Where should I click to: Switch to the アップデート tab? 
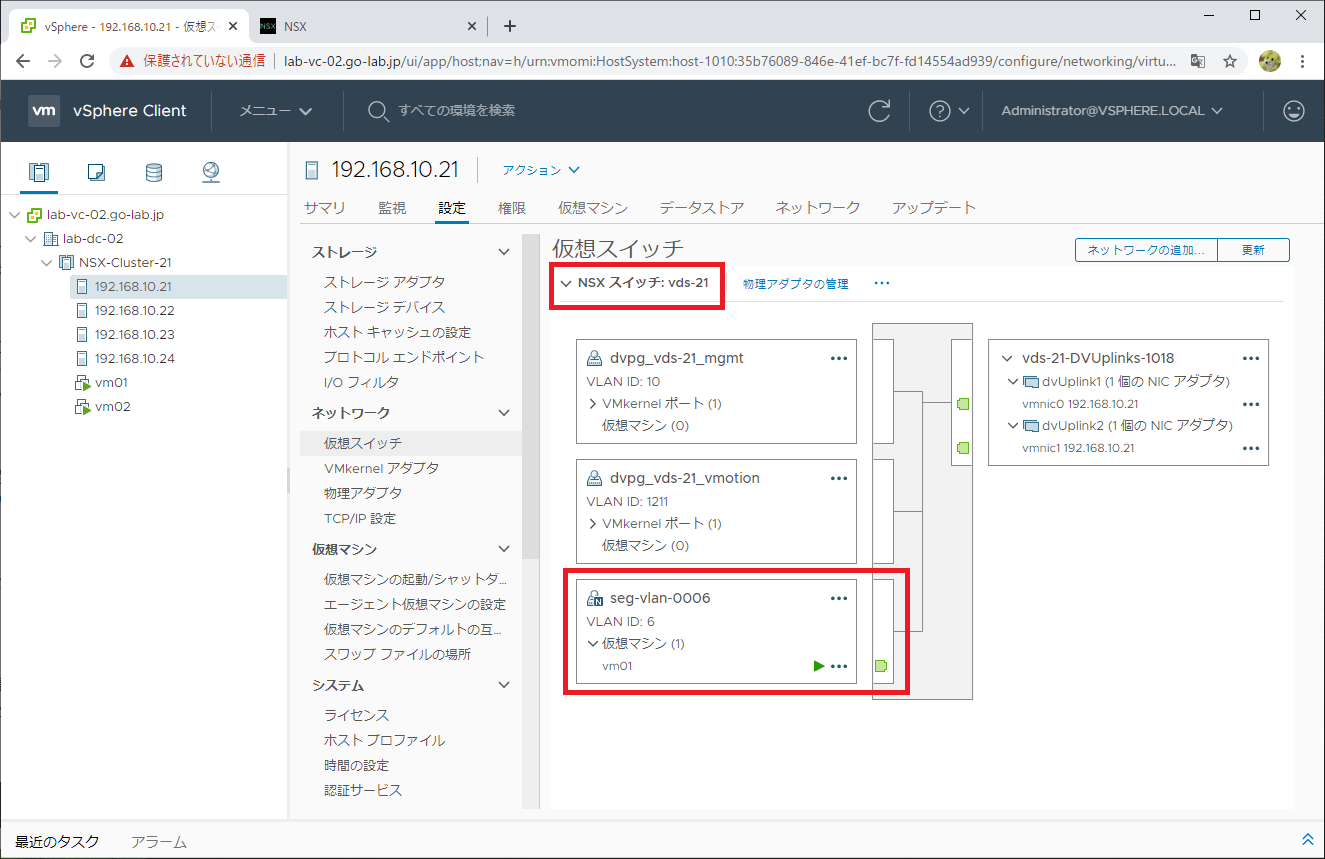tap(934, 208)
